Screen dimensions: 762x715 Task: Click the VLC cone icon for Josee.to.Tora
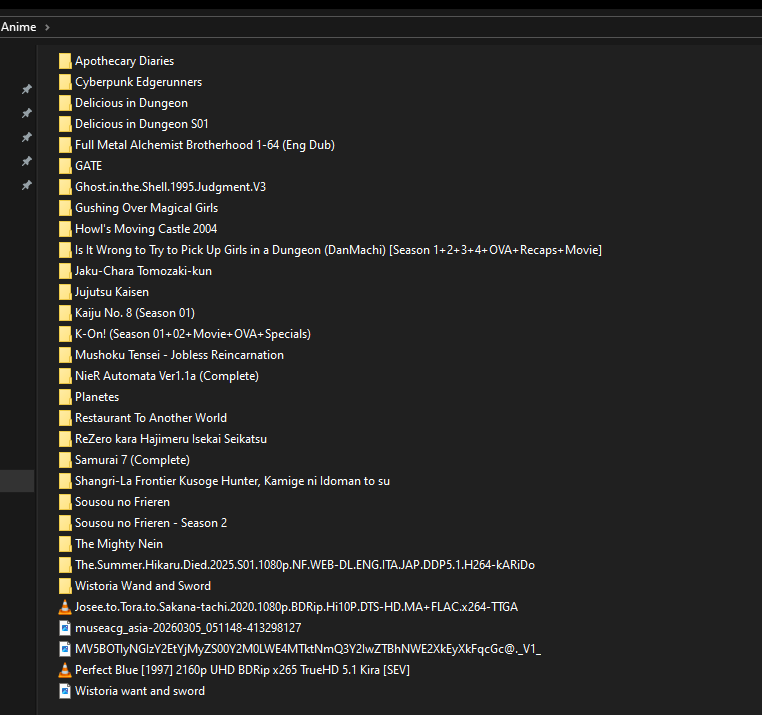click(x=65, y=607)
